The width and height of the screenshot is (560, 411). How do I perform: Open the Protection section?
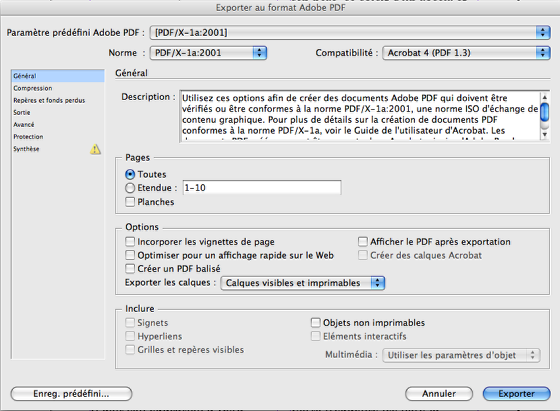(x=58, y=137)
